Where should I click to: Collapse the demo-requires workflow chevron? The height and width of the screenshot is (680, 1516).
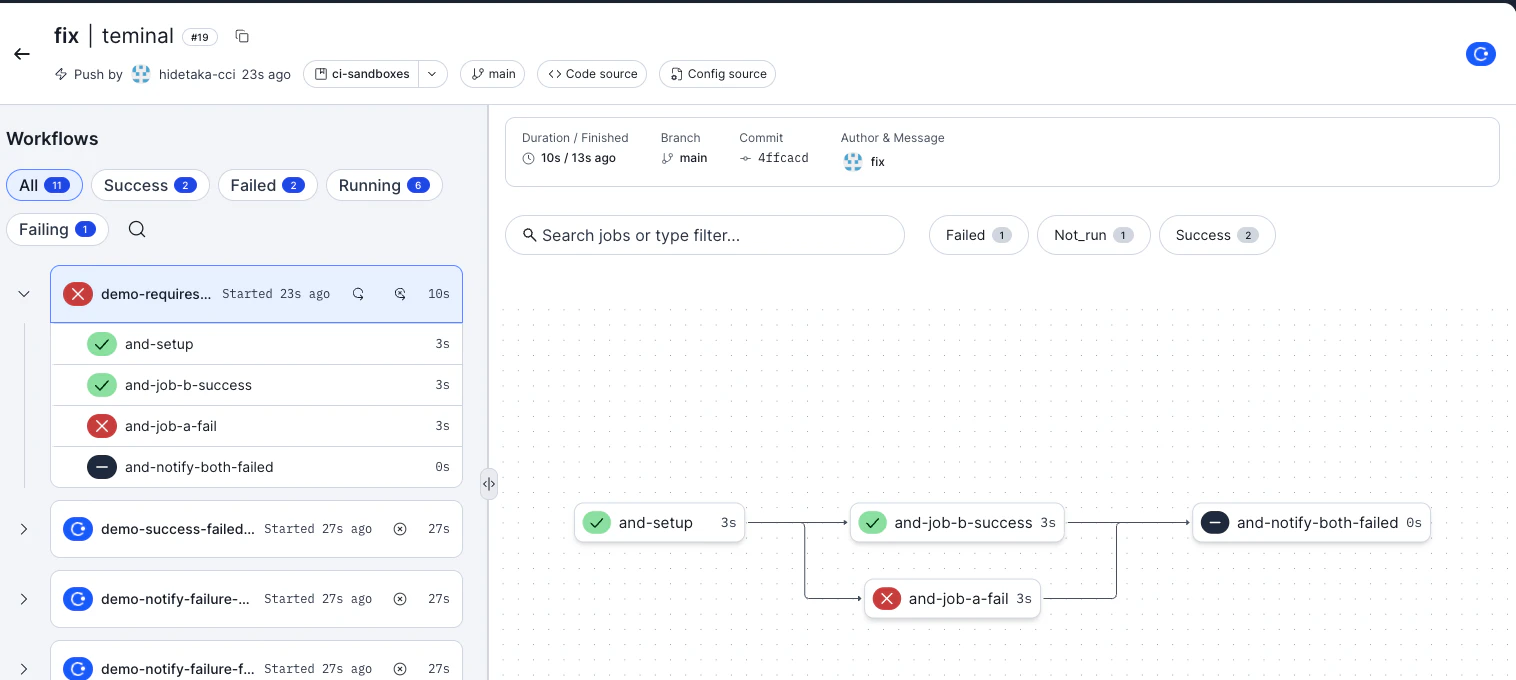pos(24,294)
